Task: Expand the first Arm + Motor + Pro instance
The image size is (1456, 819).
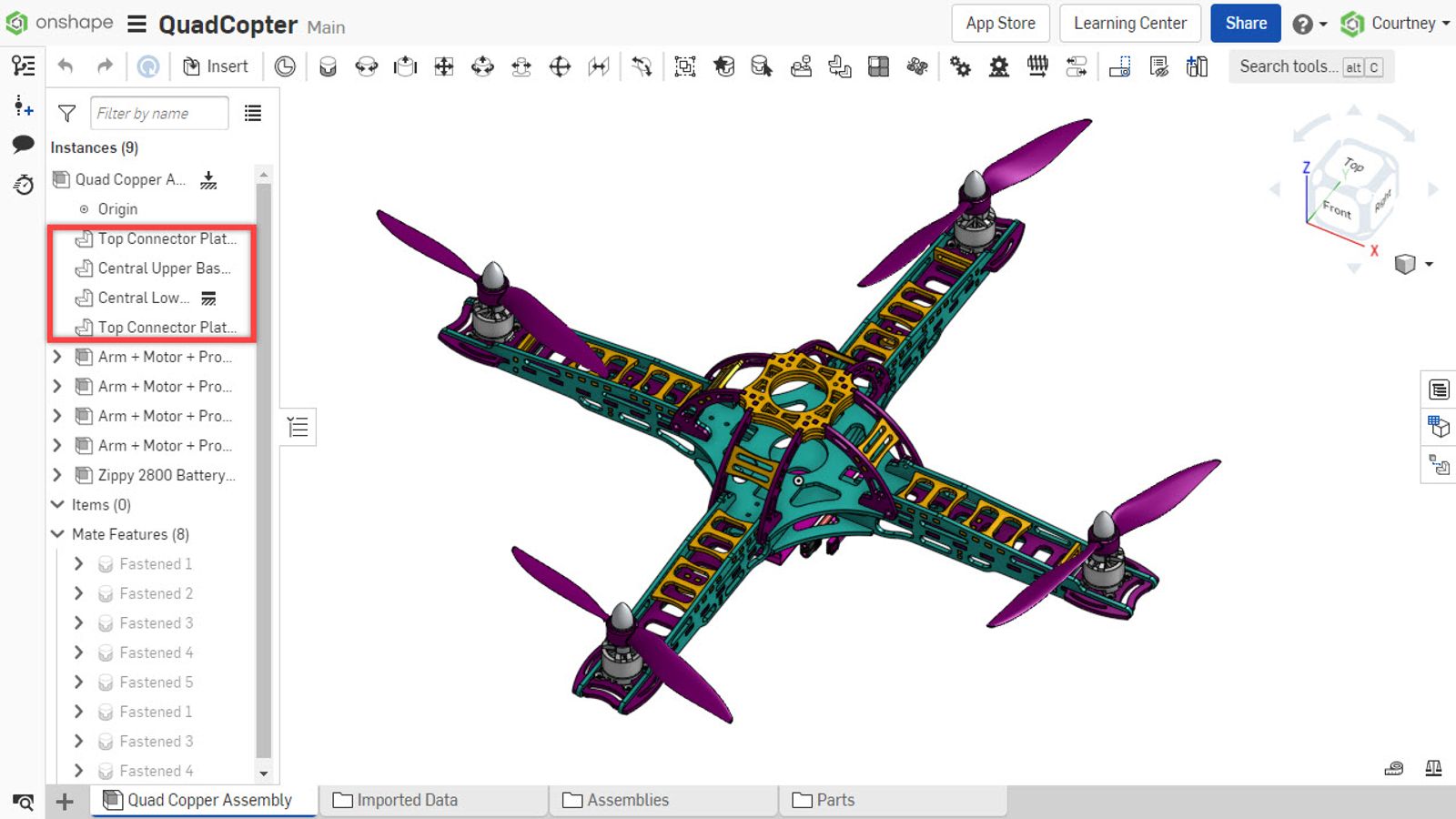Action: click(x=56, y=357)
